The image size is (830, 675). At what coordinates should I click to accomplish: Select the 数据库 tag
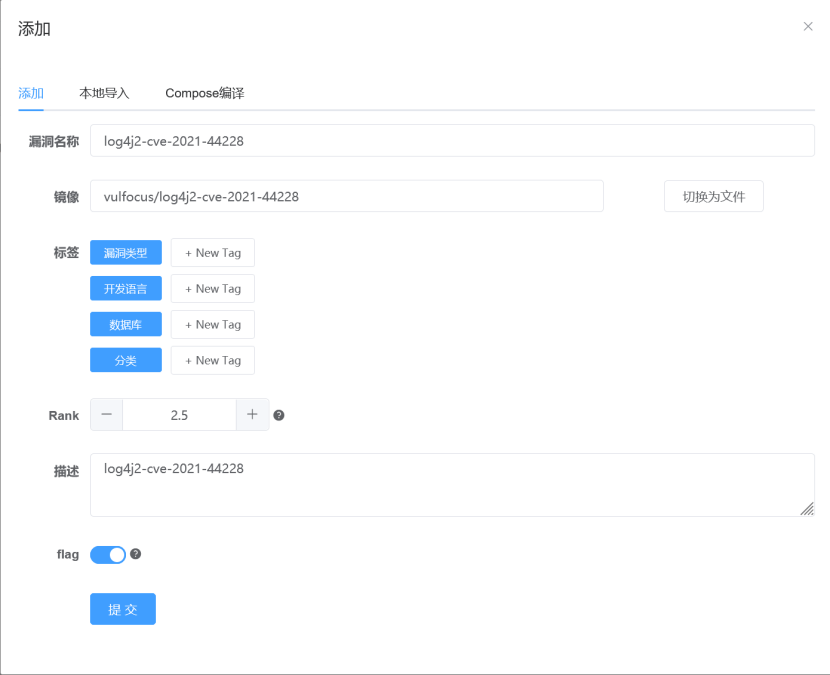coord(125,324)
